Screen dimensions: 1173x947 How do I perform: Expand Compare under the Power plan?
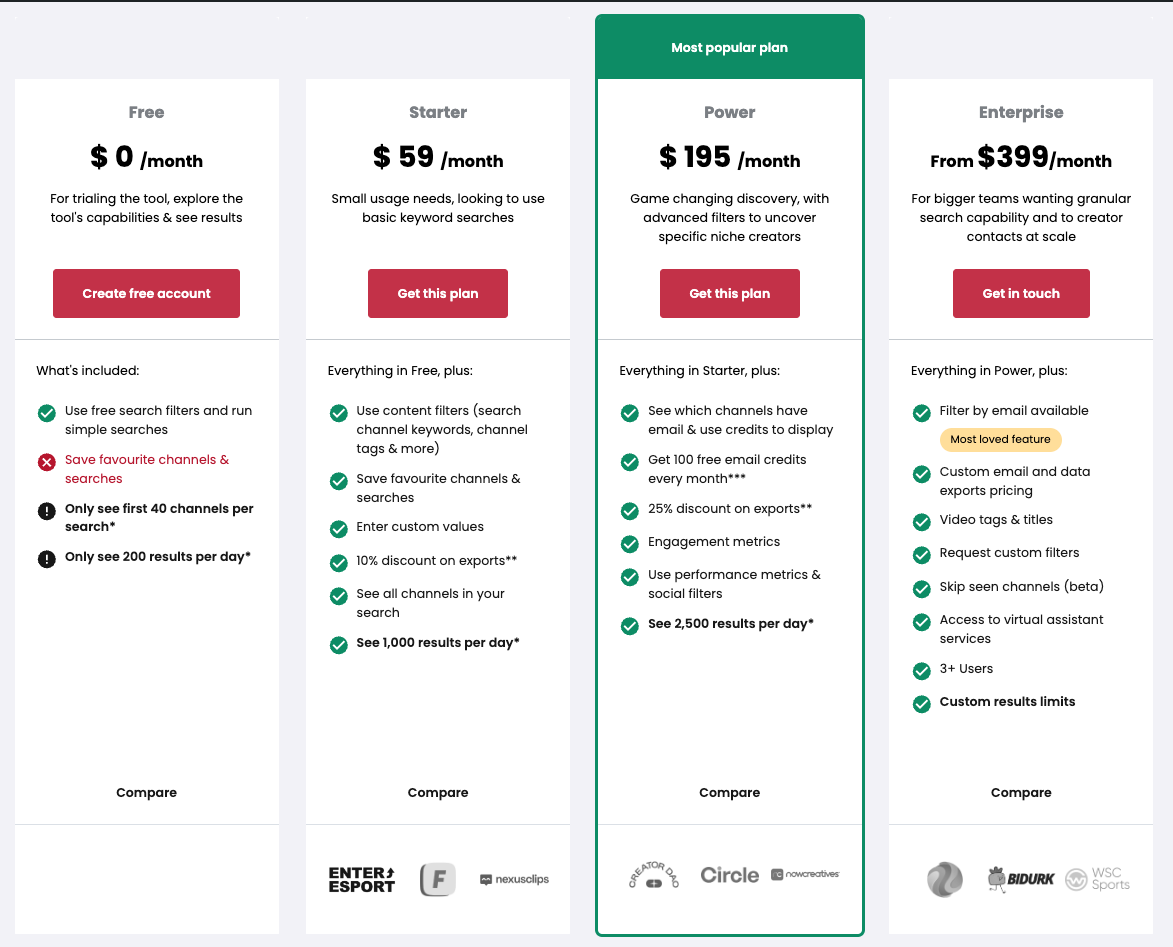pos(730,792)
